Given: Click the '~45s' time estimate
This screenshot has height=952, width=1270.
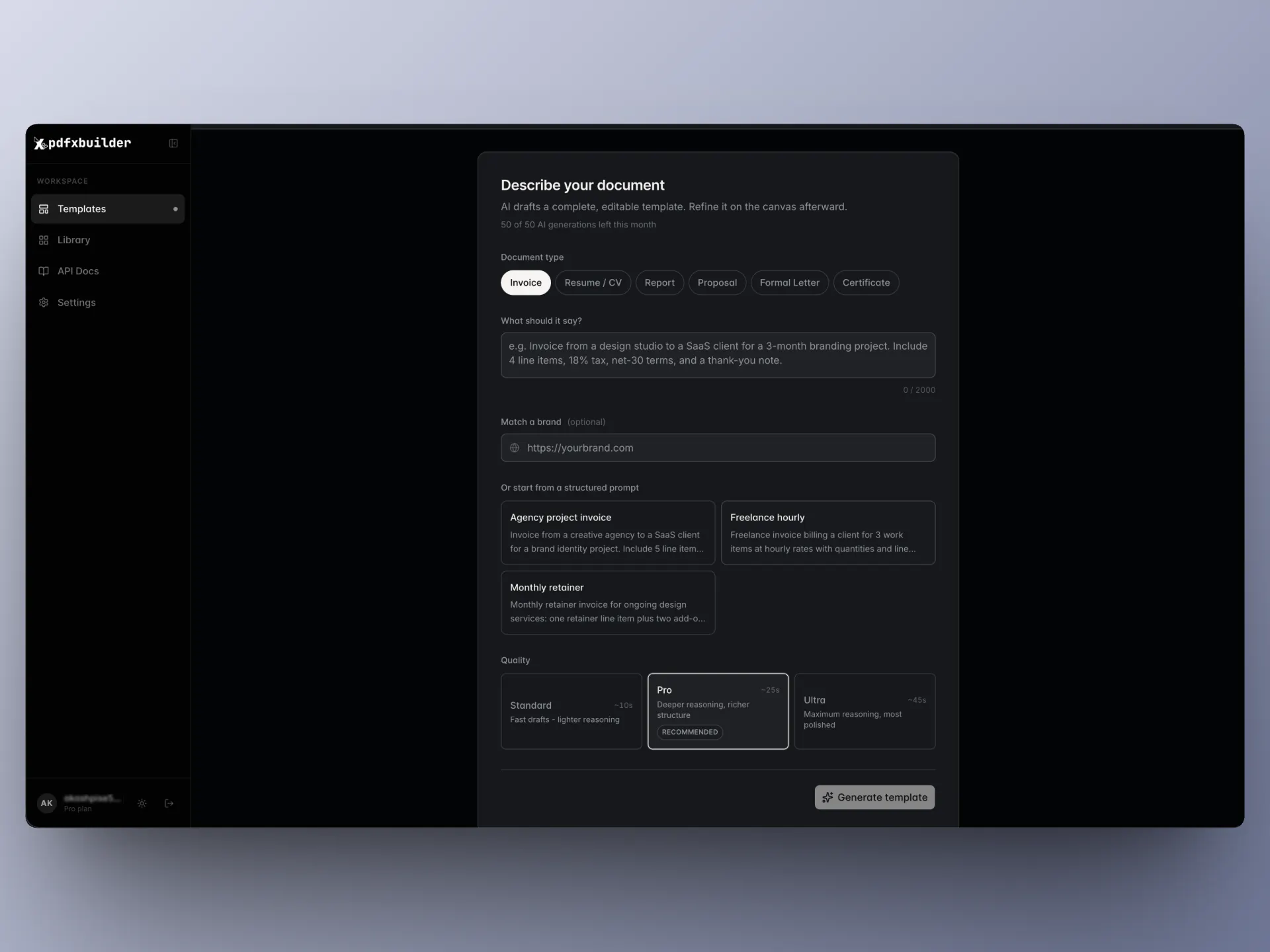Looking at the screenshot, I should (917, 700).
